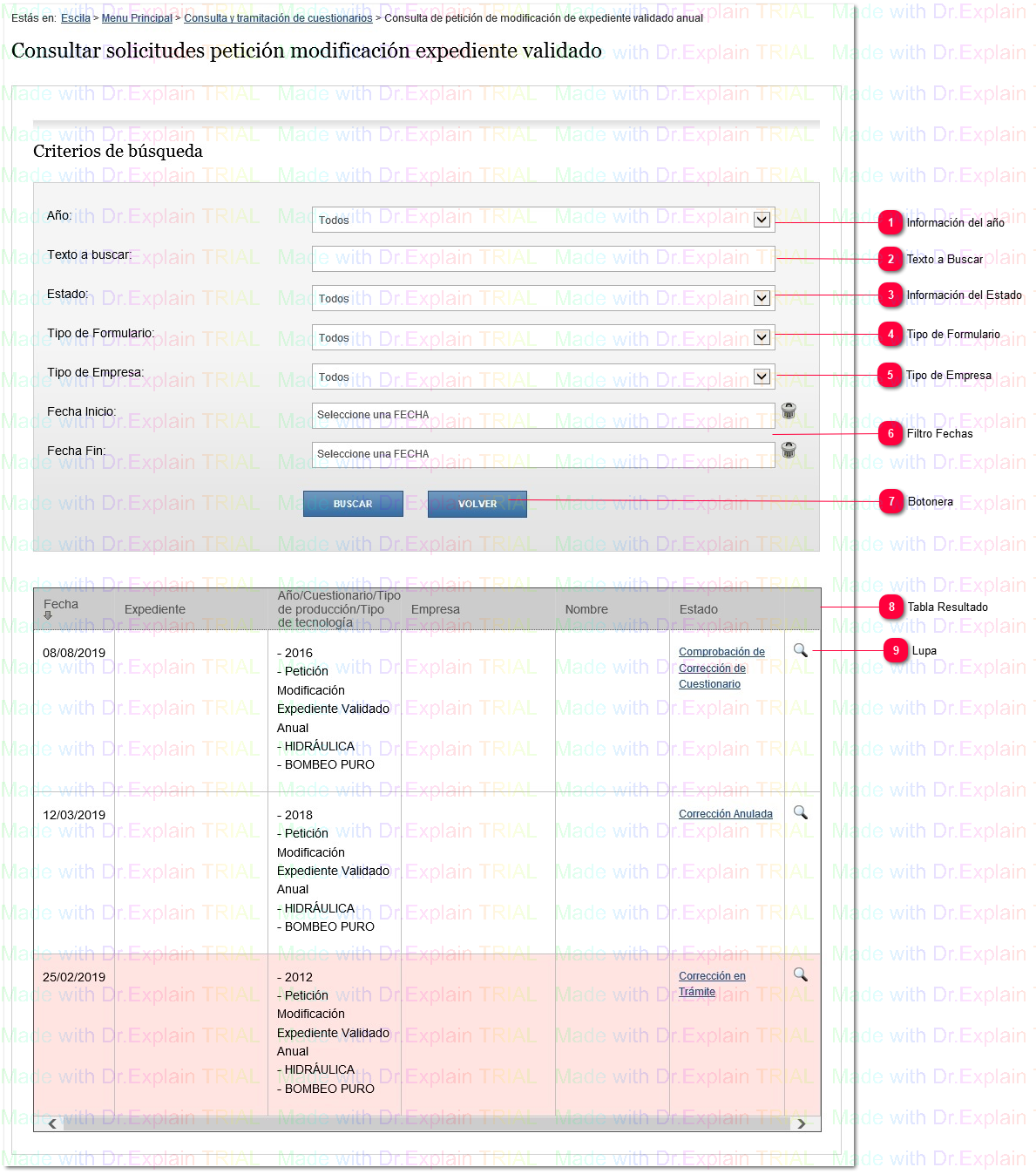This screenshot has height=1174, width=1036.
Task: Click the left arrow of the table scrollbar
Action: [51, 1123]
